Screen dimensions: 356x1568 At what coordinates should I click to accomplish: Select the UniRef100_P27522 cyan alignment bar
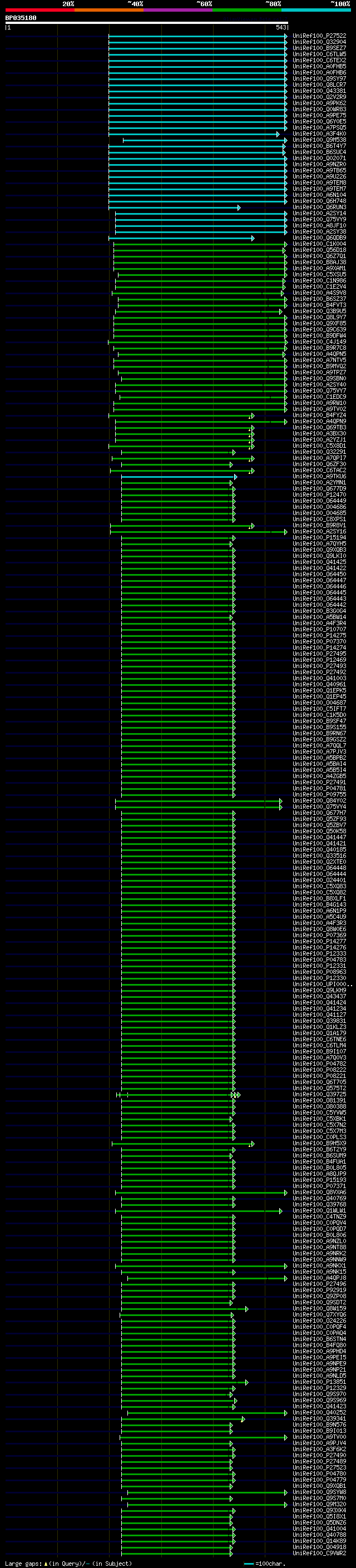(x=198, y=36)
